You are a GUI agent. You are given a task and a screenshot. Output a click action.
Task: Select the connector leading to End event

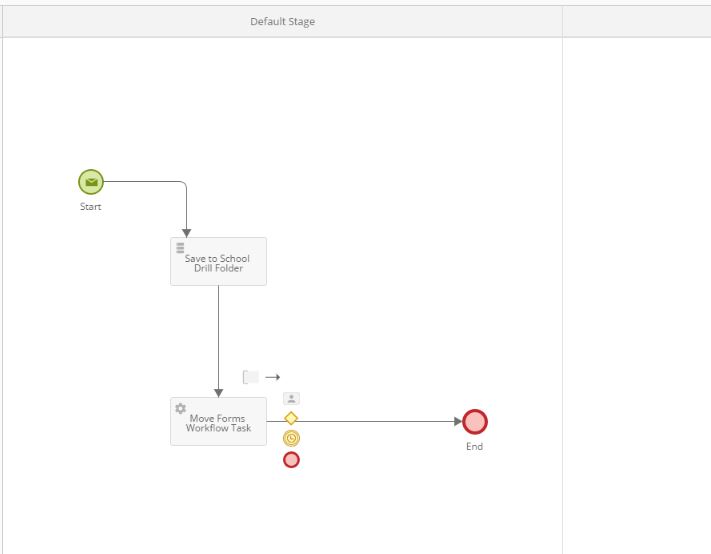(380, 421)
